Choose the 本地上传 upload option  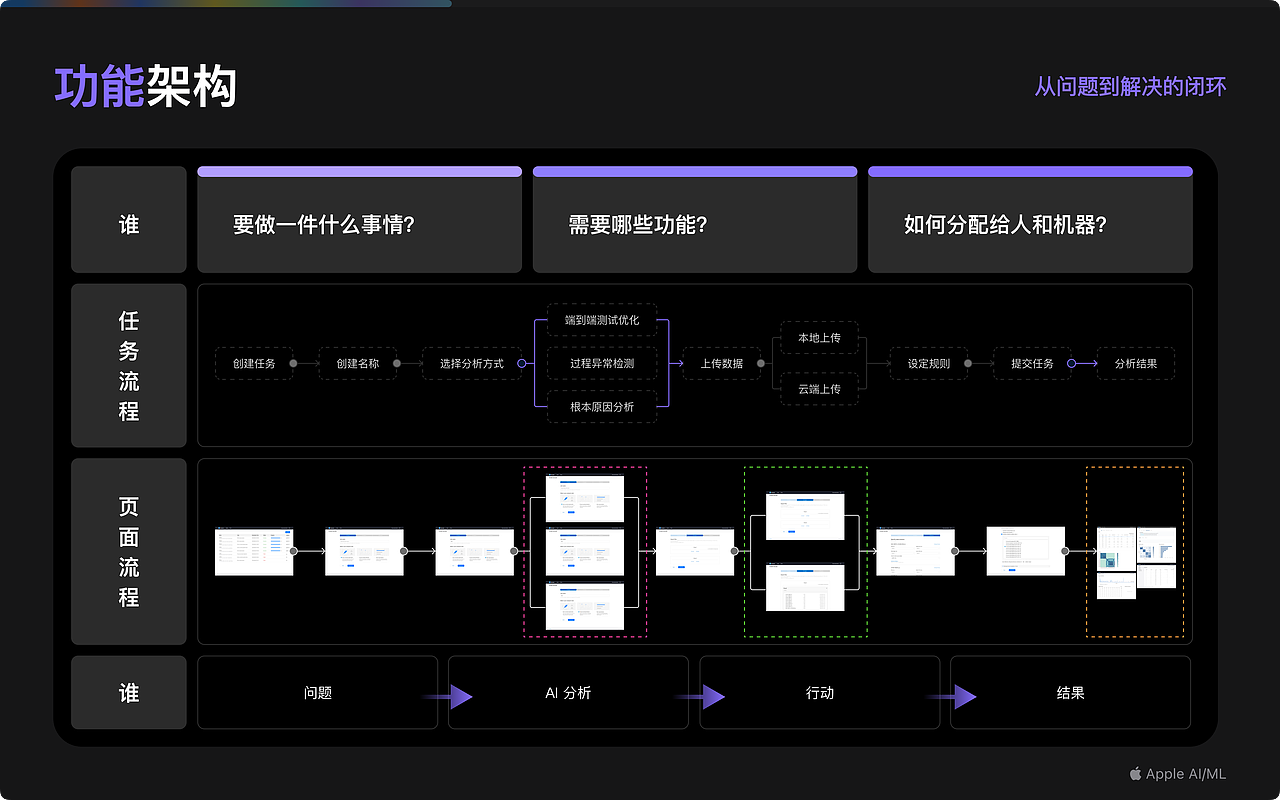(819, 338)
